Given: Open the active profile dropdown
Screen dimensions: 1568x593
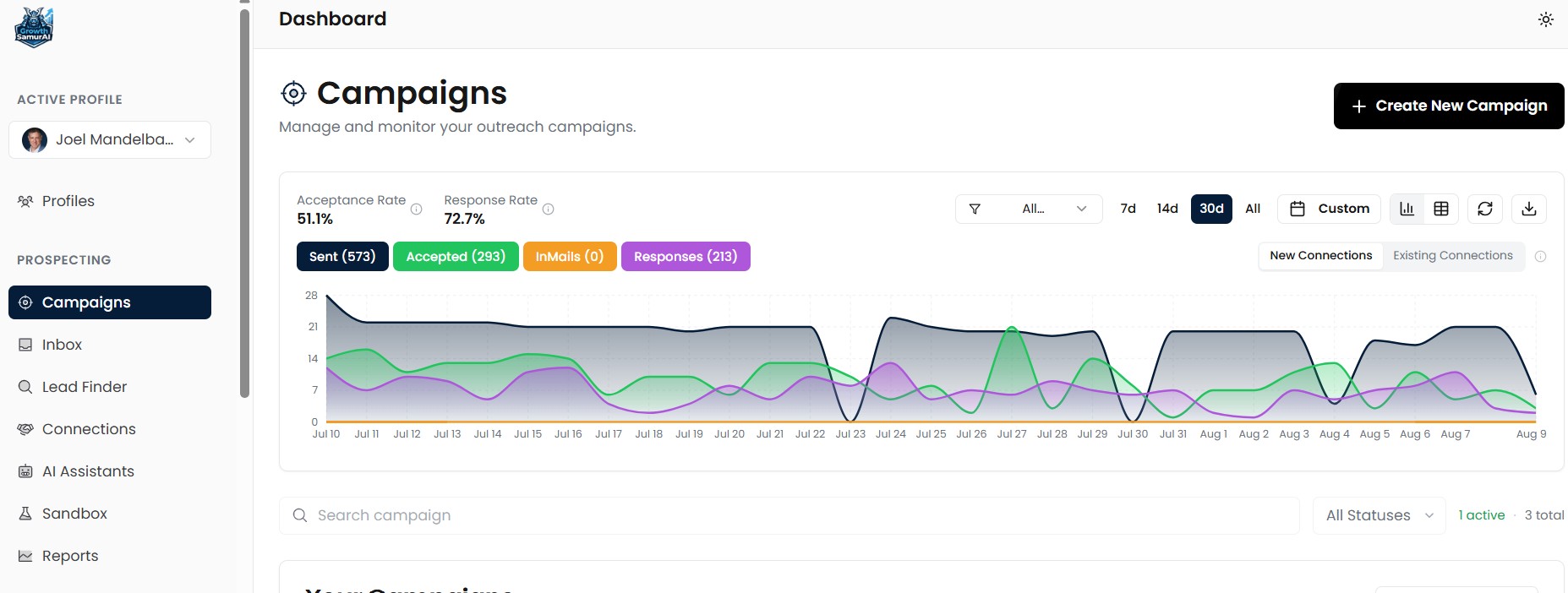Looking at the screenshot, I should (110, 140).
